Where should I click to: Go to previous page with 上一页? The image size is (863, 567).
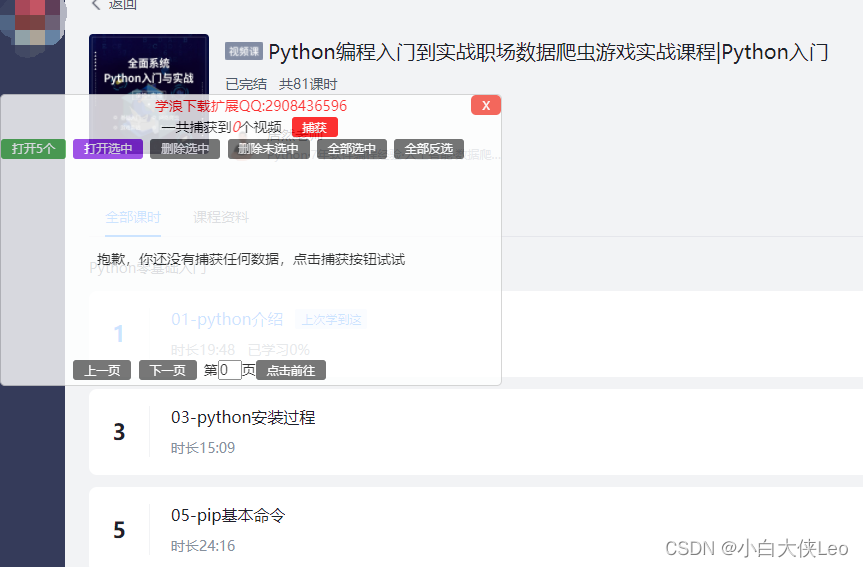tap(102, 370)
